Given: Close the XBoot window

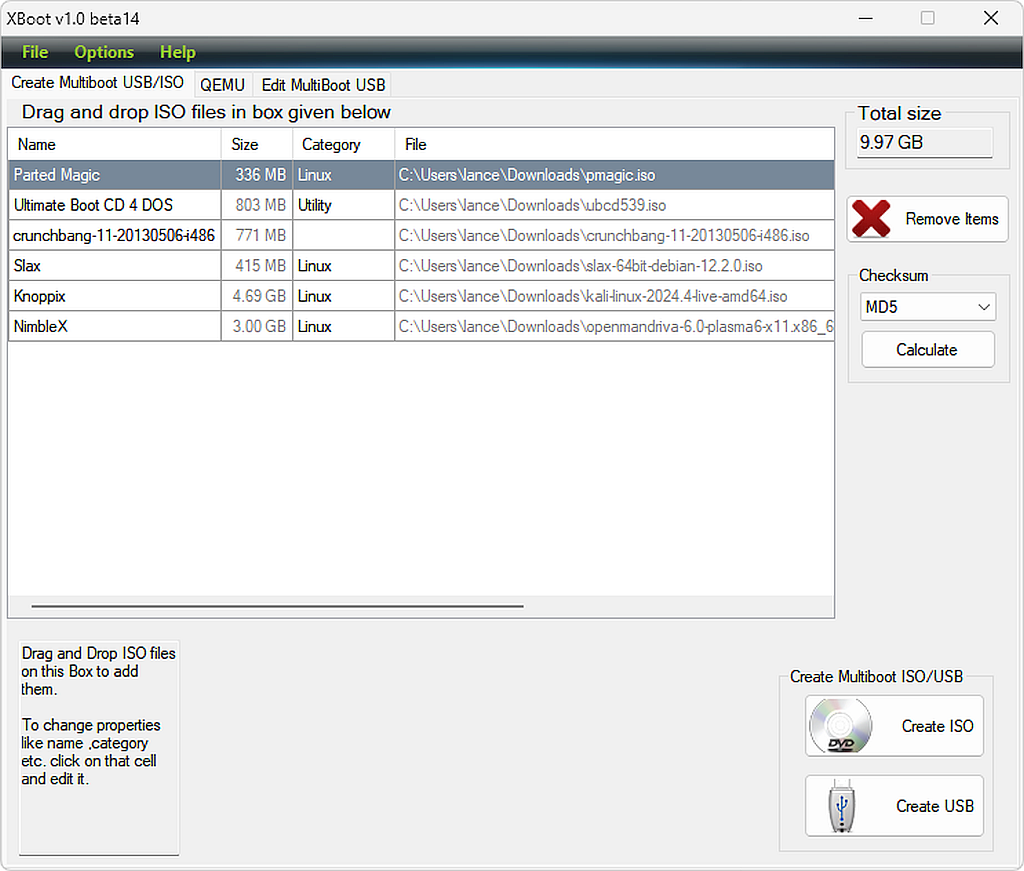Looking at the screenshot, I should [991, 18].
